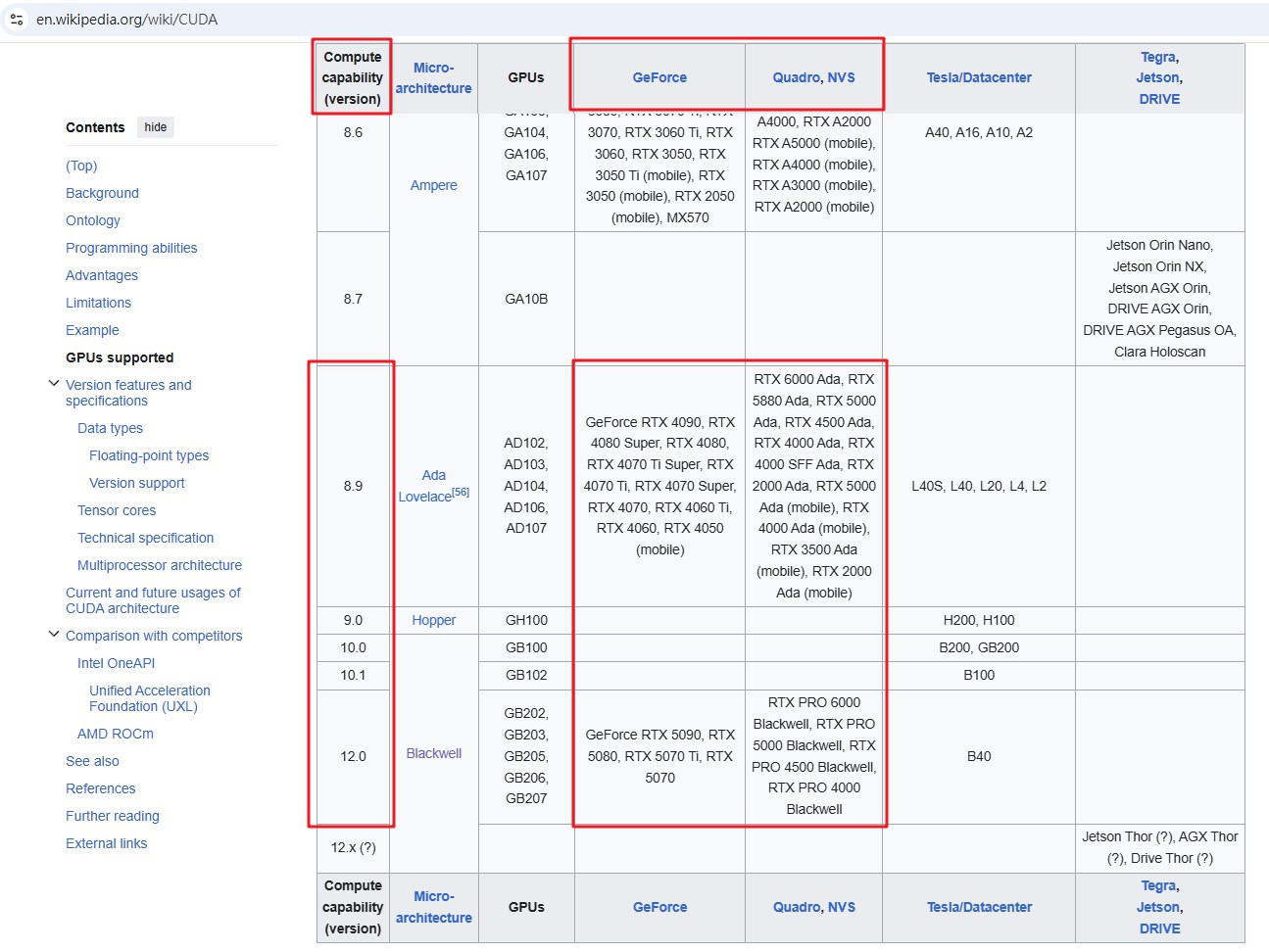The height and width of the screenshot is (952, 1269).
Task: Open the Hopper microarchitecture link
Action: pyautogui.click(x=433, y=620)
